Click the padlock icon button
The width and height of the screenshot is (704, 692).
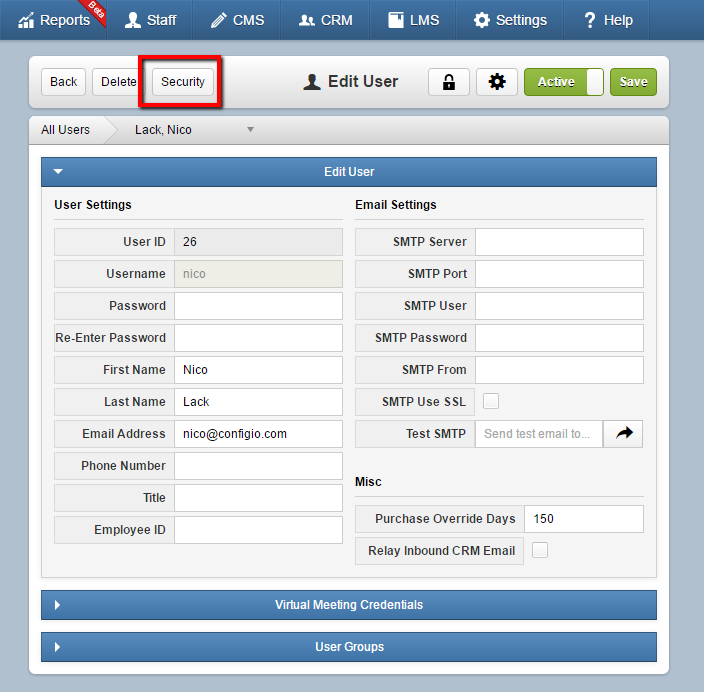click(449, 82)
